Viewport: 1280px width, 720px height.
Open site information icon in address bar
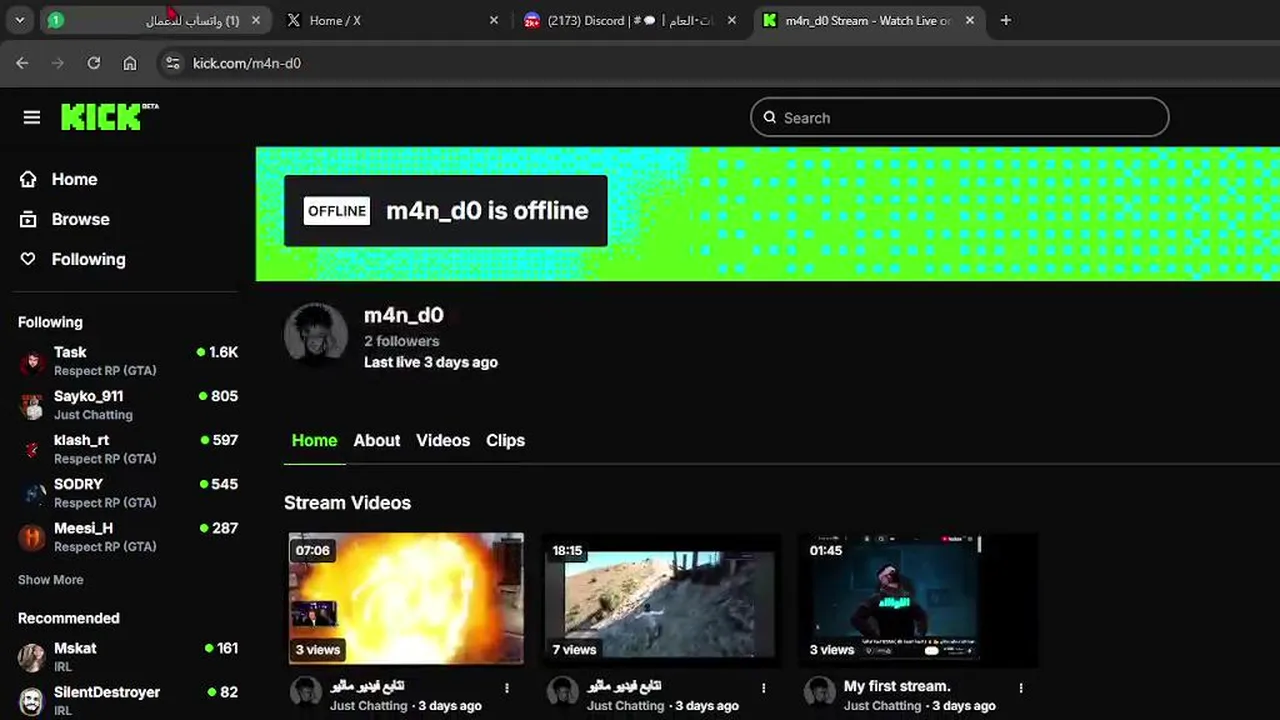click(x=173, y=63)
